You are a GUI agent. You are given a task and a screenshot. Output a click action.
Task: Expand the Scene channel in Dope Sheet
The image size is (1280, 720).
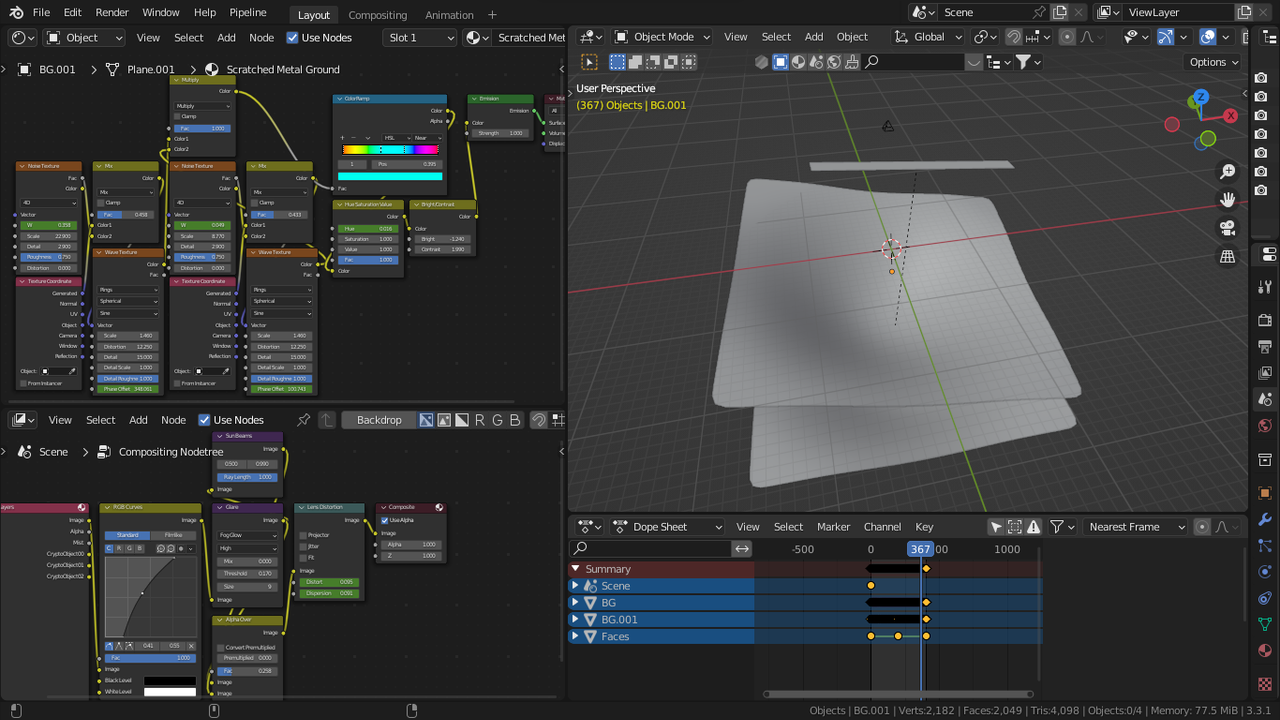(x=575, y=586)
